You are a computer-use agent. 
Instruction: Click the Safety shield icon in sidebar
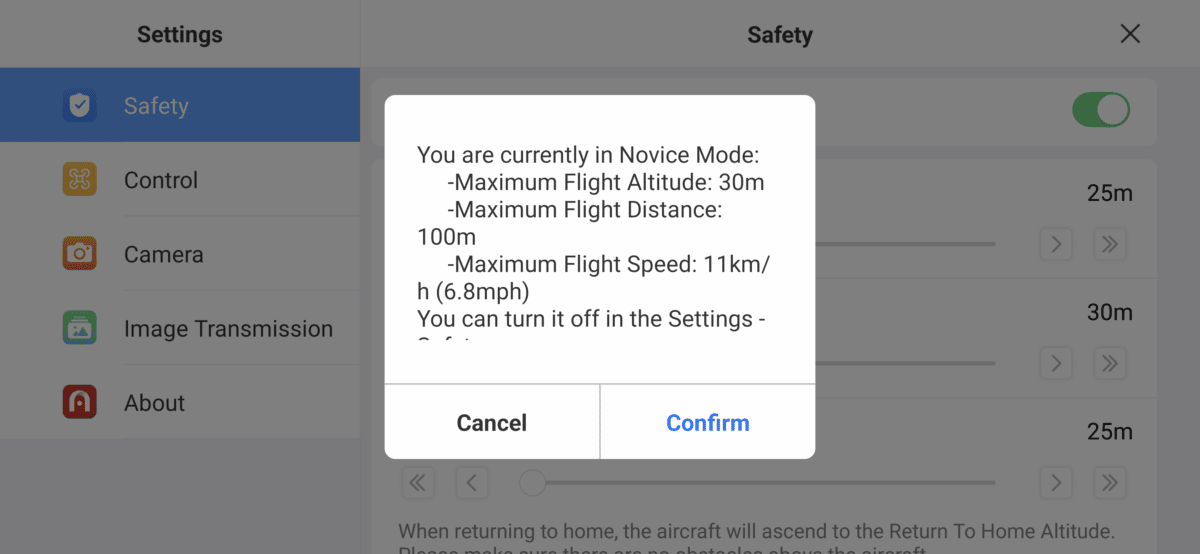(80, 106)
